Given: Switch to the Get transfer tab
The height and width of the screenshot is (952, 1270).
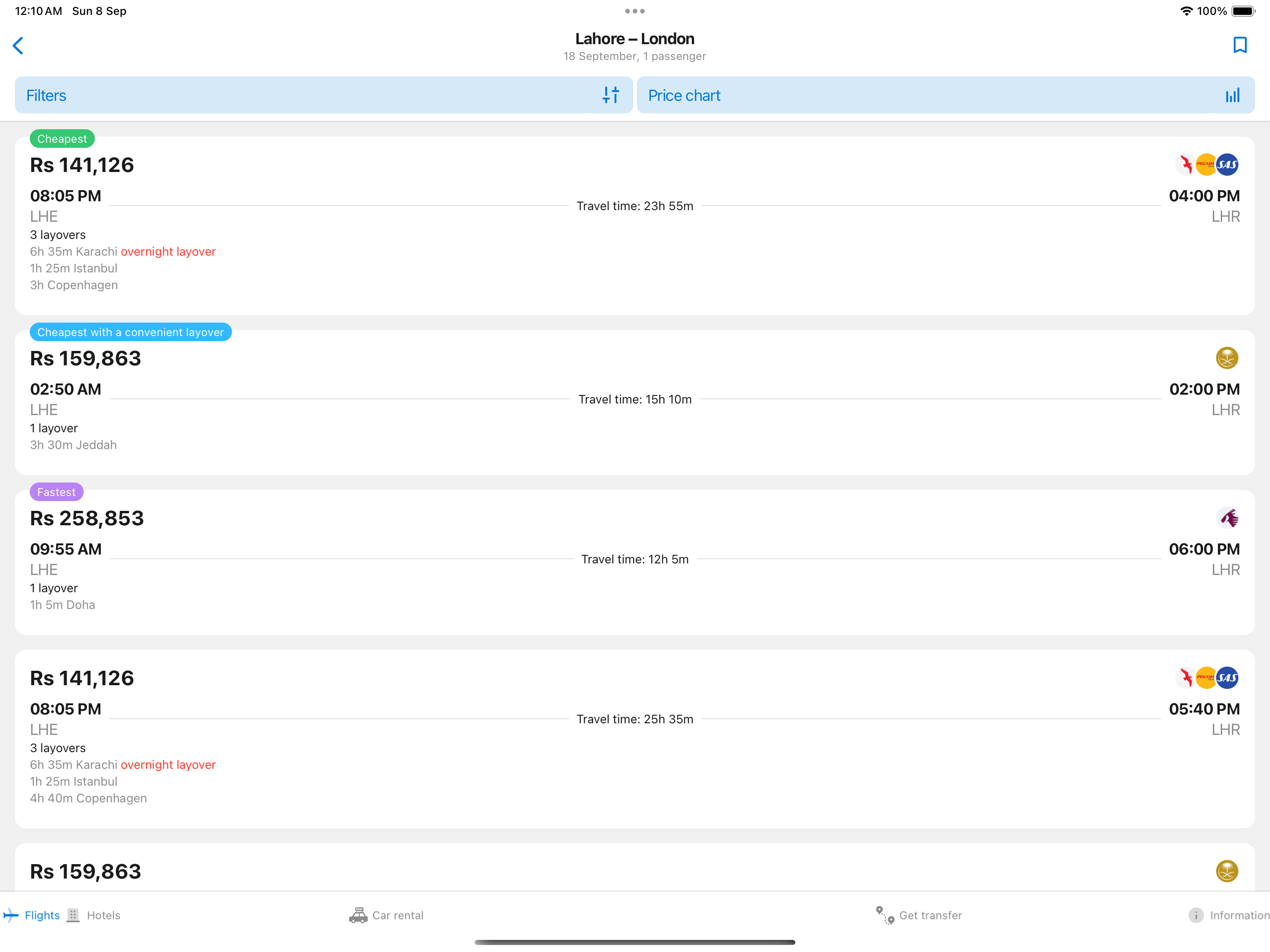Looking at the screenshot, I should (919, 915).
